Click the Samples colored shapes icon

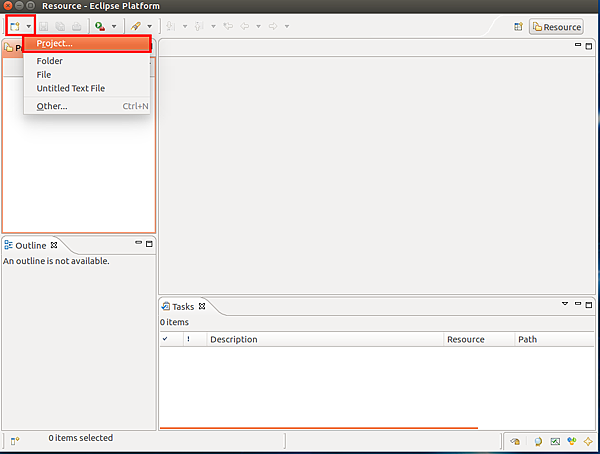(572, 441)
